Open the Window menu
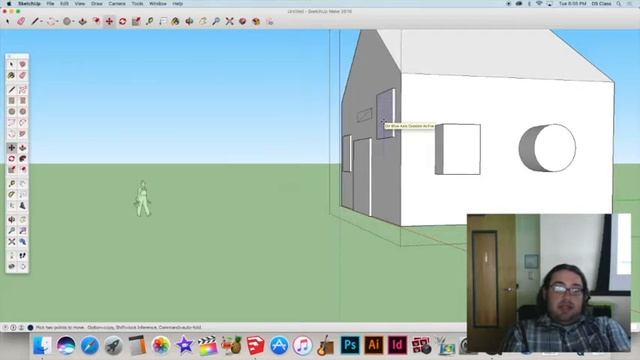This screenshot has width=640, height=360. 158,4
